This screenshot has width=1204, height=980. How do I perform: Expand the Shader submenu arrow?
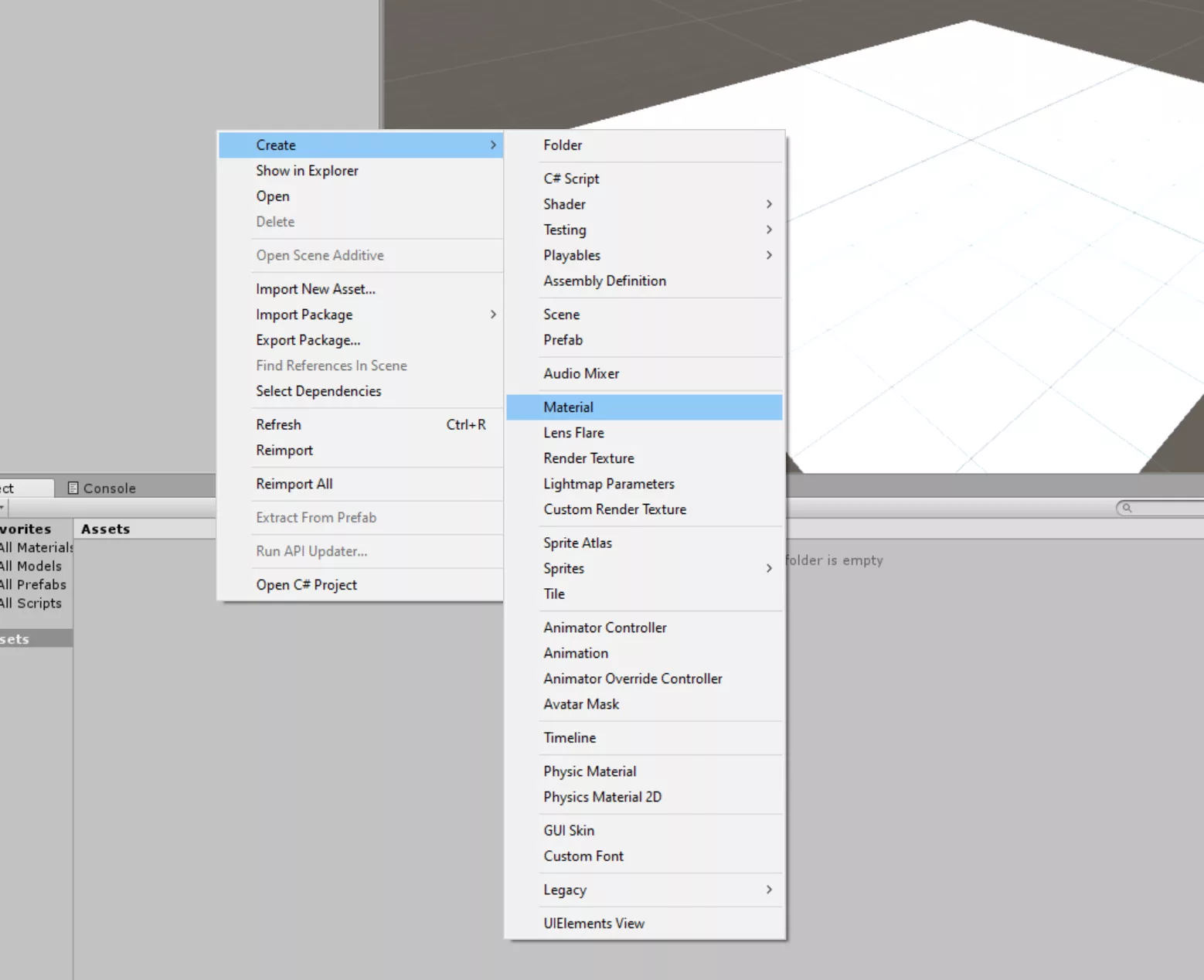(x=768, y=204)
